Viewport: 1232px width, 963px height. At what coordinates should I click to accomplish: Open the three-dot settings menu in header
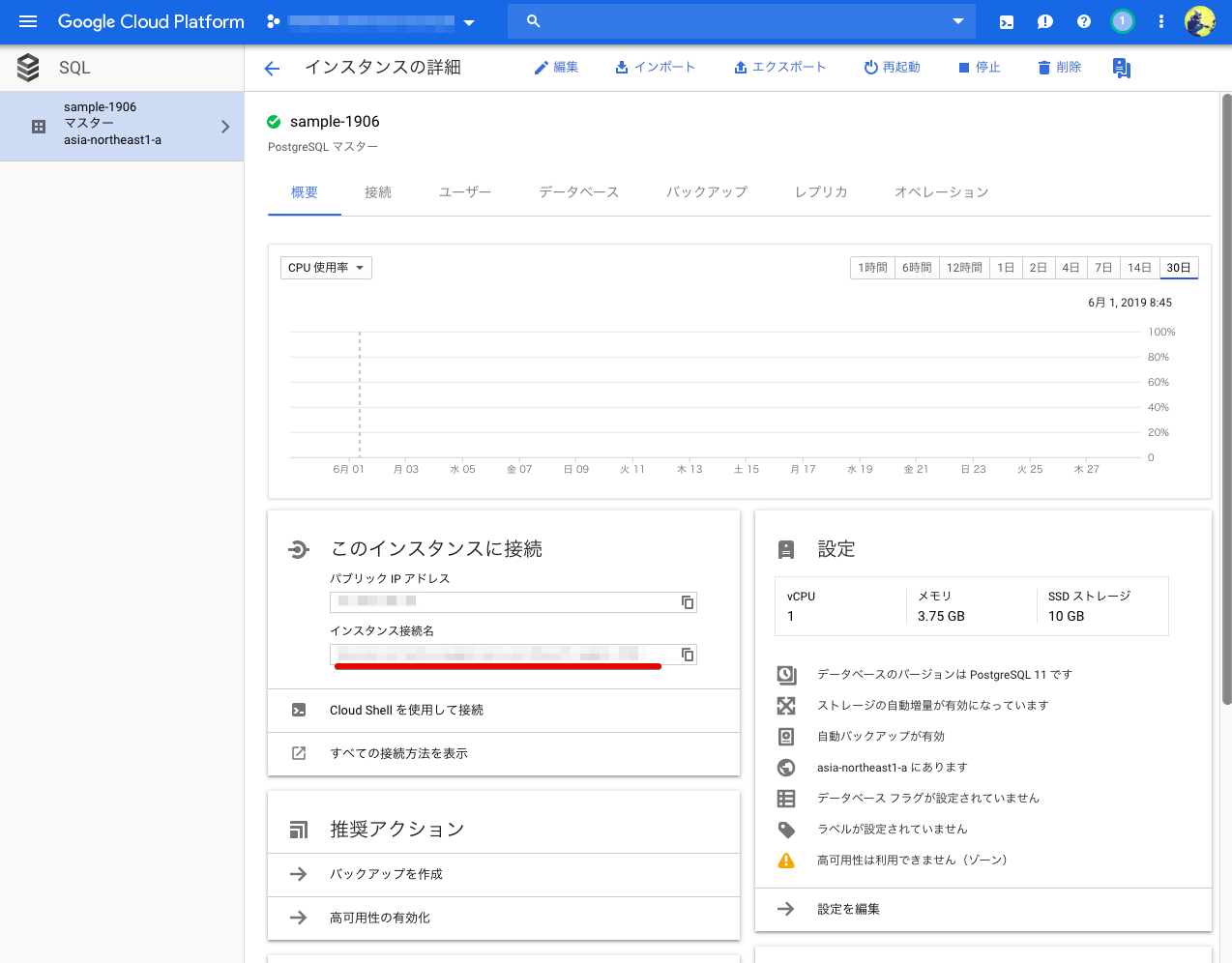pos(1161,21)
